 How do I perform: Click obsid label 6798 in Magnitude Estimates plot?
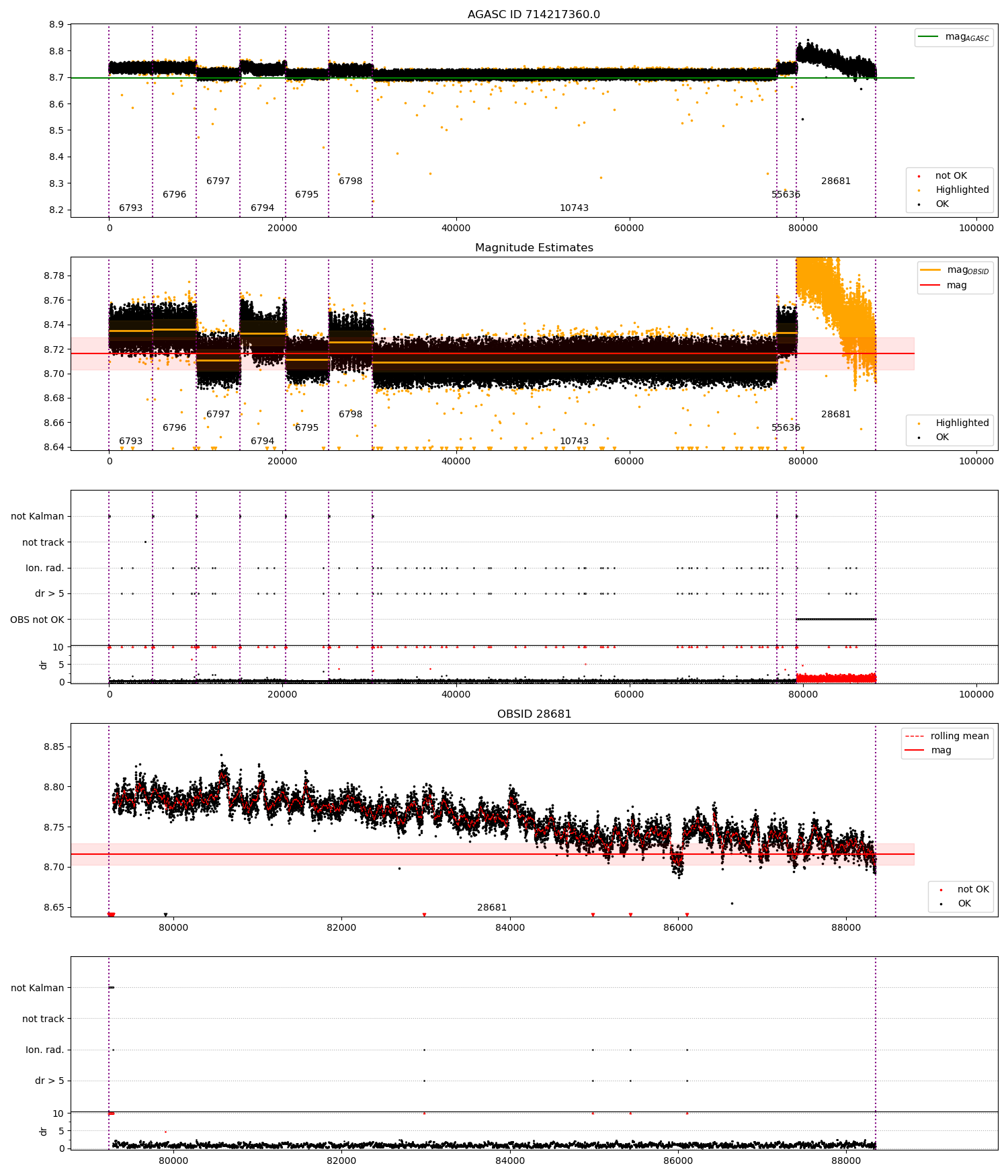click(350, 415)
